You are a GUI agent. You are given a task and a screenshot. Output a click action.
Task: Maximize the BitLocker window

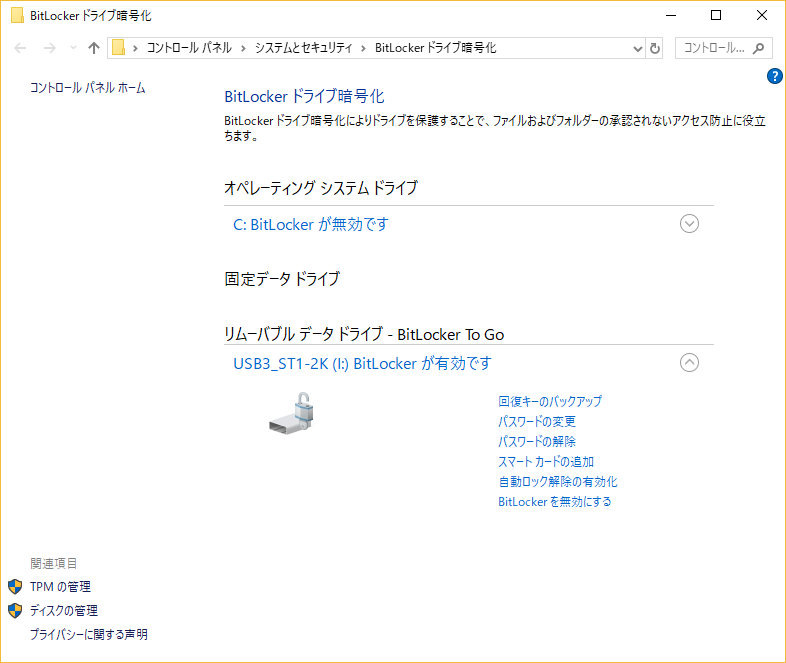click(716, 16)
